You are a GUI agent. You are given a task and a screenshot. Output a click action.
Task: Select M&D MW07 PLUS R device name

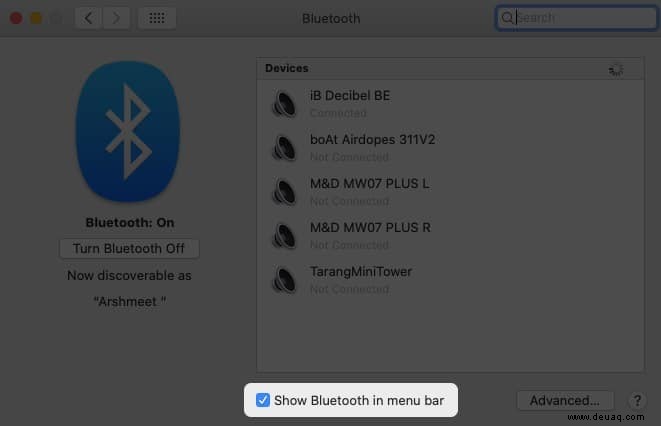(370, 228)
